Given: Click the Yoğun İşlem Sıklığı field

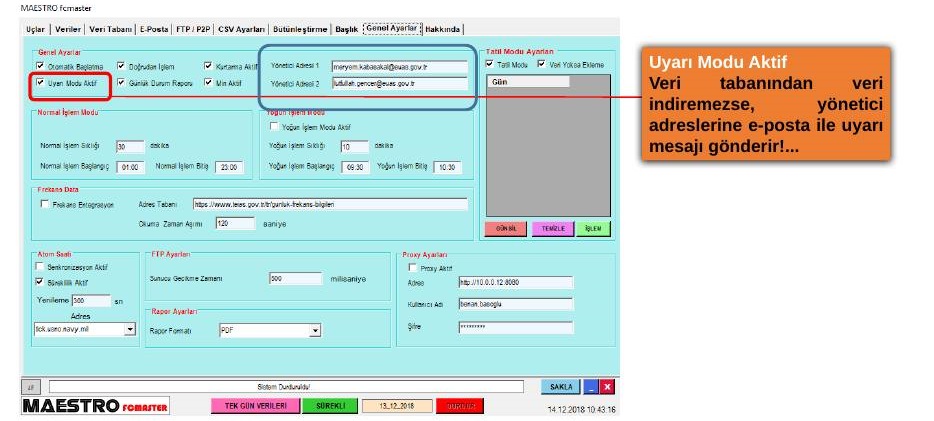Looking at the screenshot, I should (x=355, y=146).
